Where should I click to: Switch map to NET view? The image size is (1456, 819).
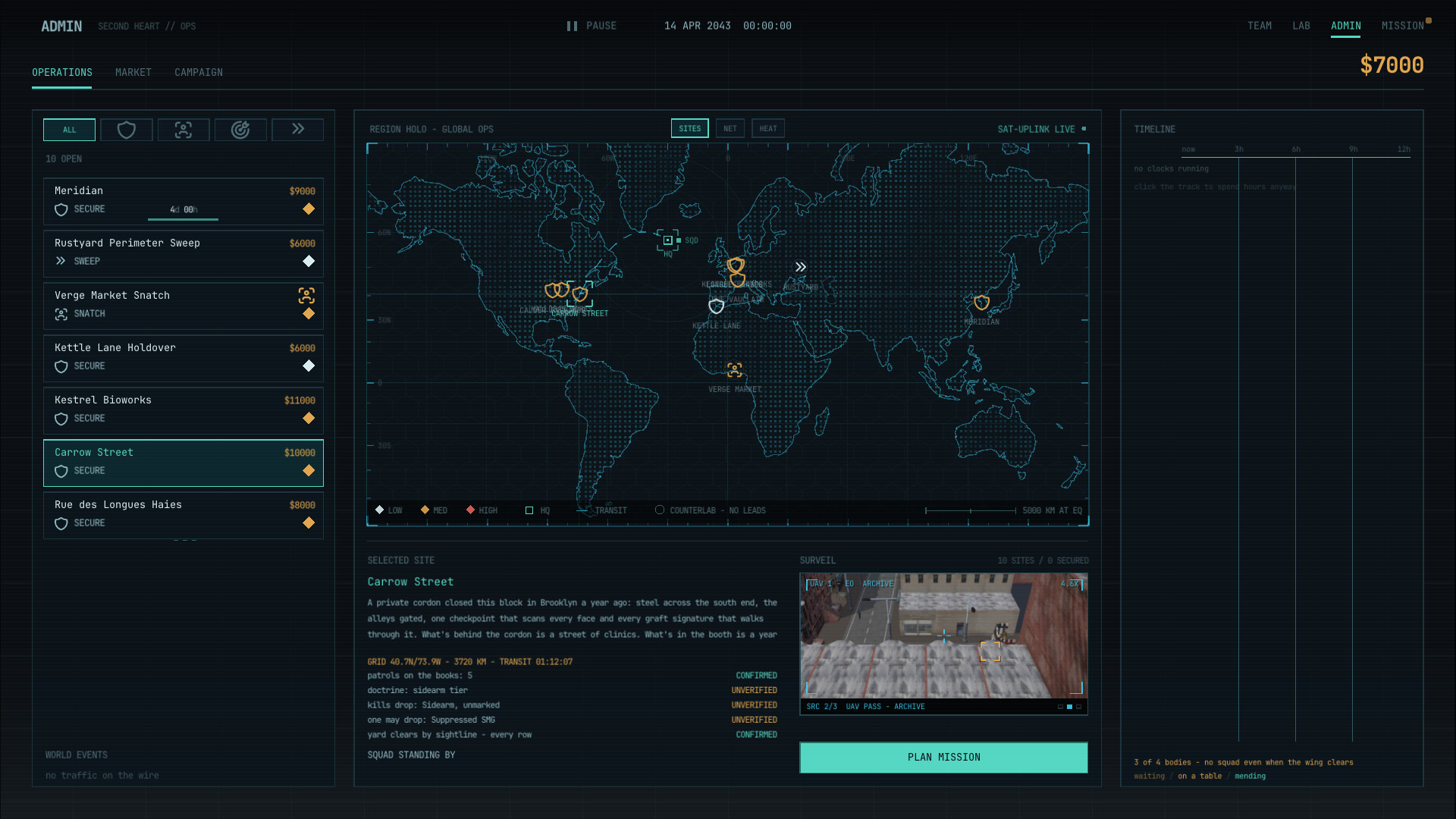pyautogui.click(x=730, y=129)
